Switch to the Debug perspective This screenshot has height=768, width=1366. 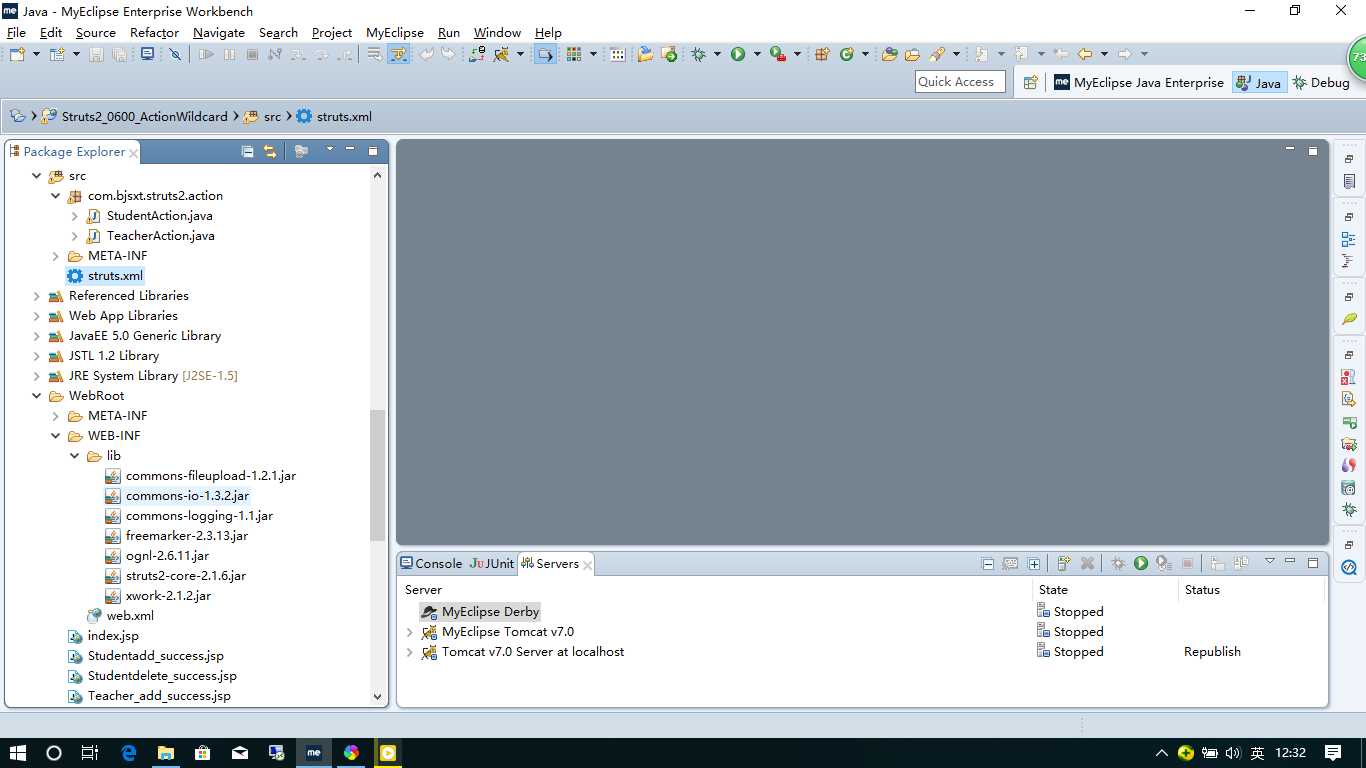coord(1320,83)
